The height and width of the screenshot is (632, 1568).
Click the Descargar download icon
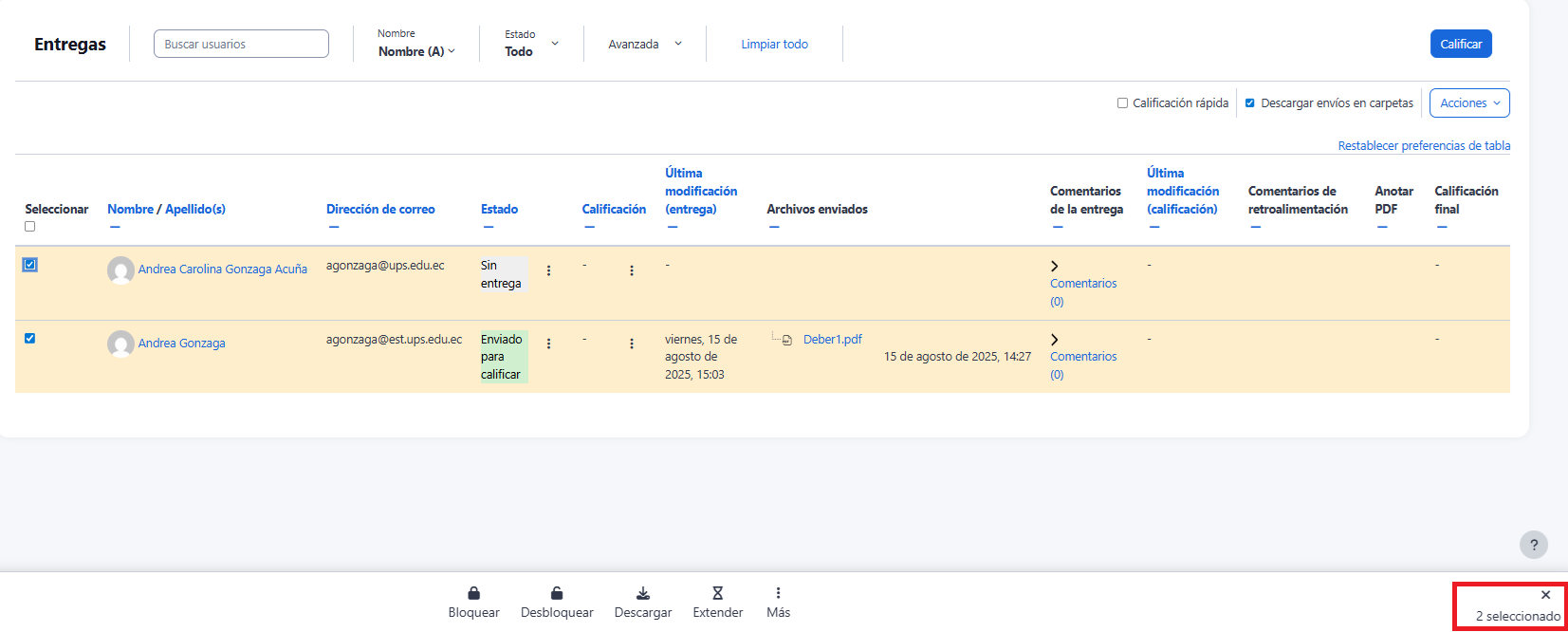642,593
